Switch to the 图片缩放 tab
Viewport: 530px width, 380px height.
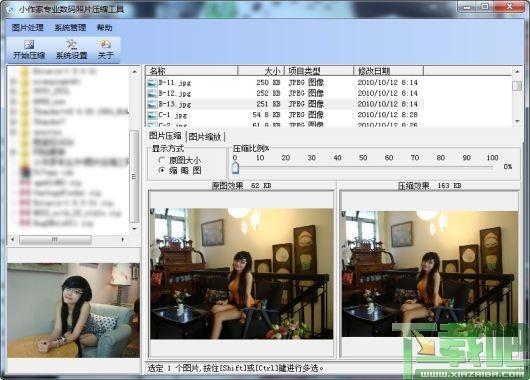[205, 137]
